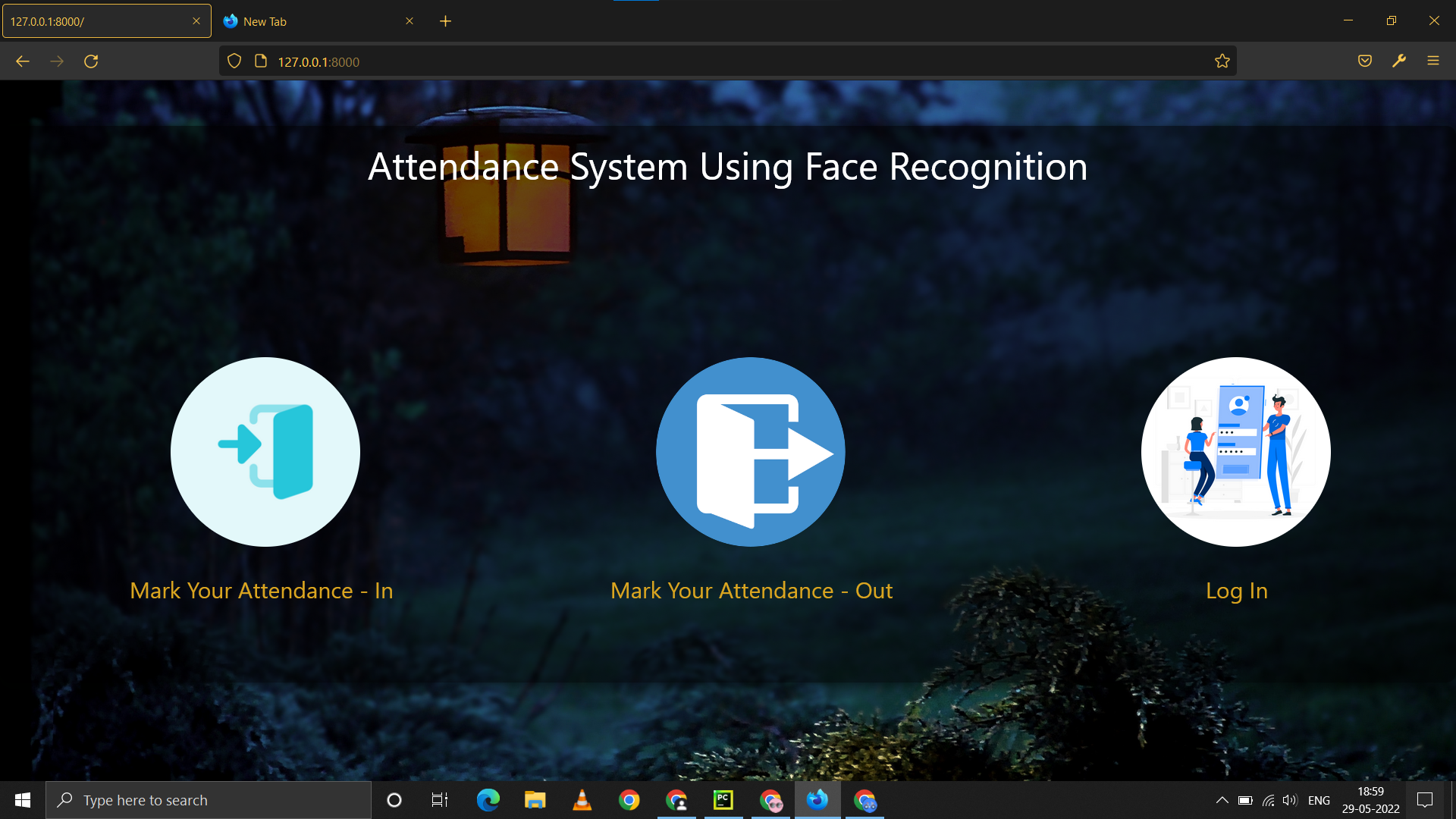Open the Save to Pocket icon
The height and width of the screenshot is (819, 1456).
point(1364,61)
